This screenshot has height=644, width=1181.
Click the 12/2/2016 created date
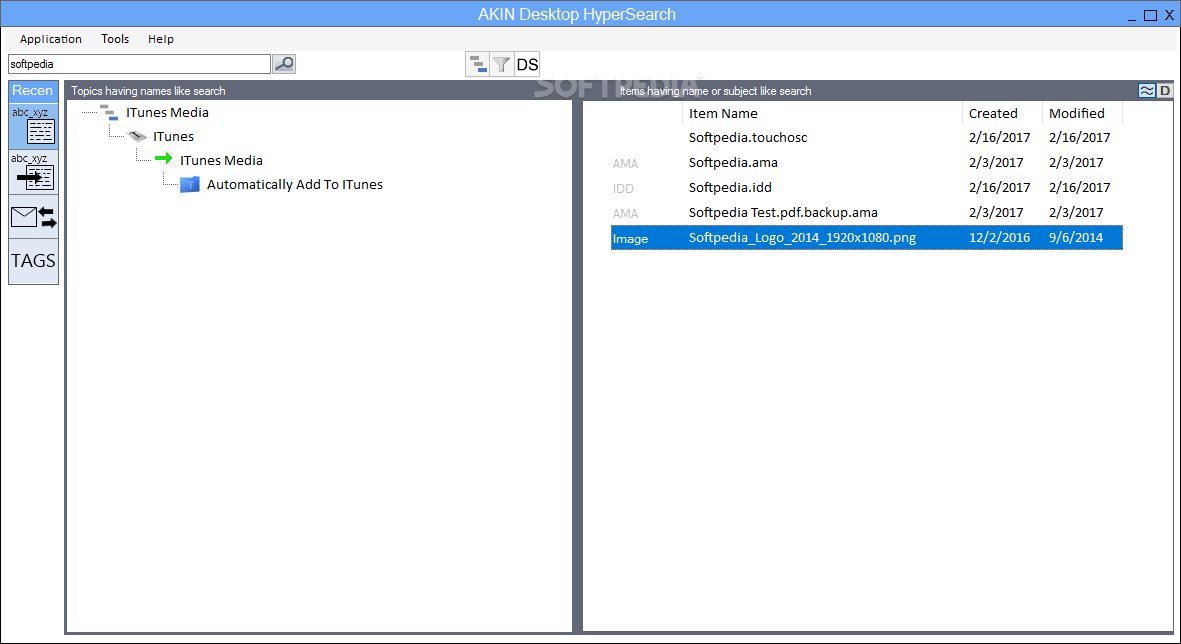pos(999,237)
